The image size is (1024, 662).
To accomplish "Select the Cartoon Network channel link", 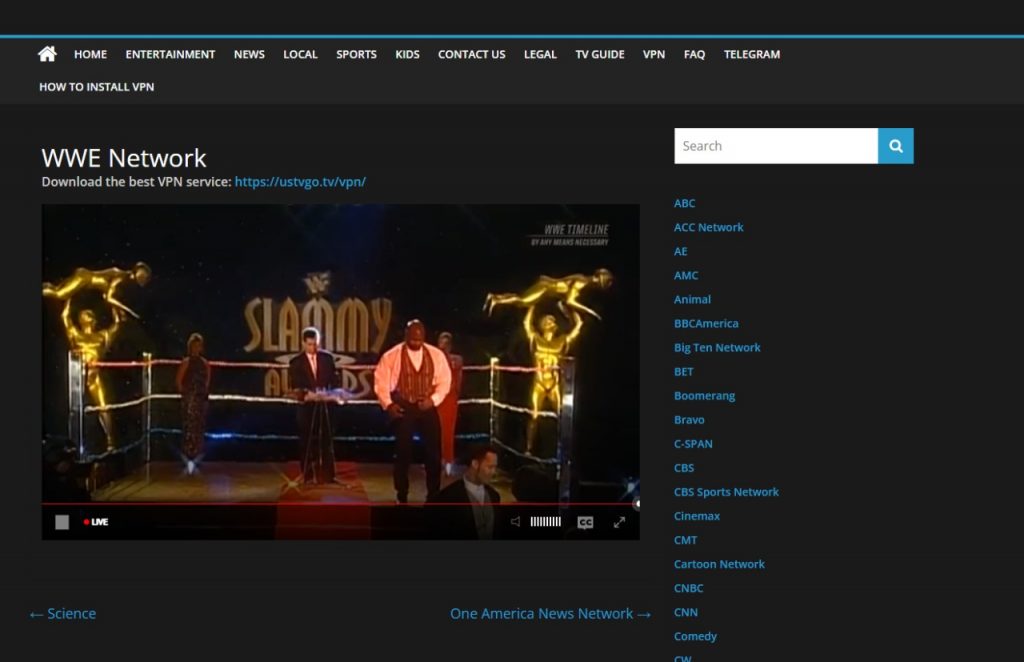I will pyautogui.click(x=719, y=564).
